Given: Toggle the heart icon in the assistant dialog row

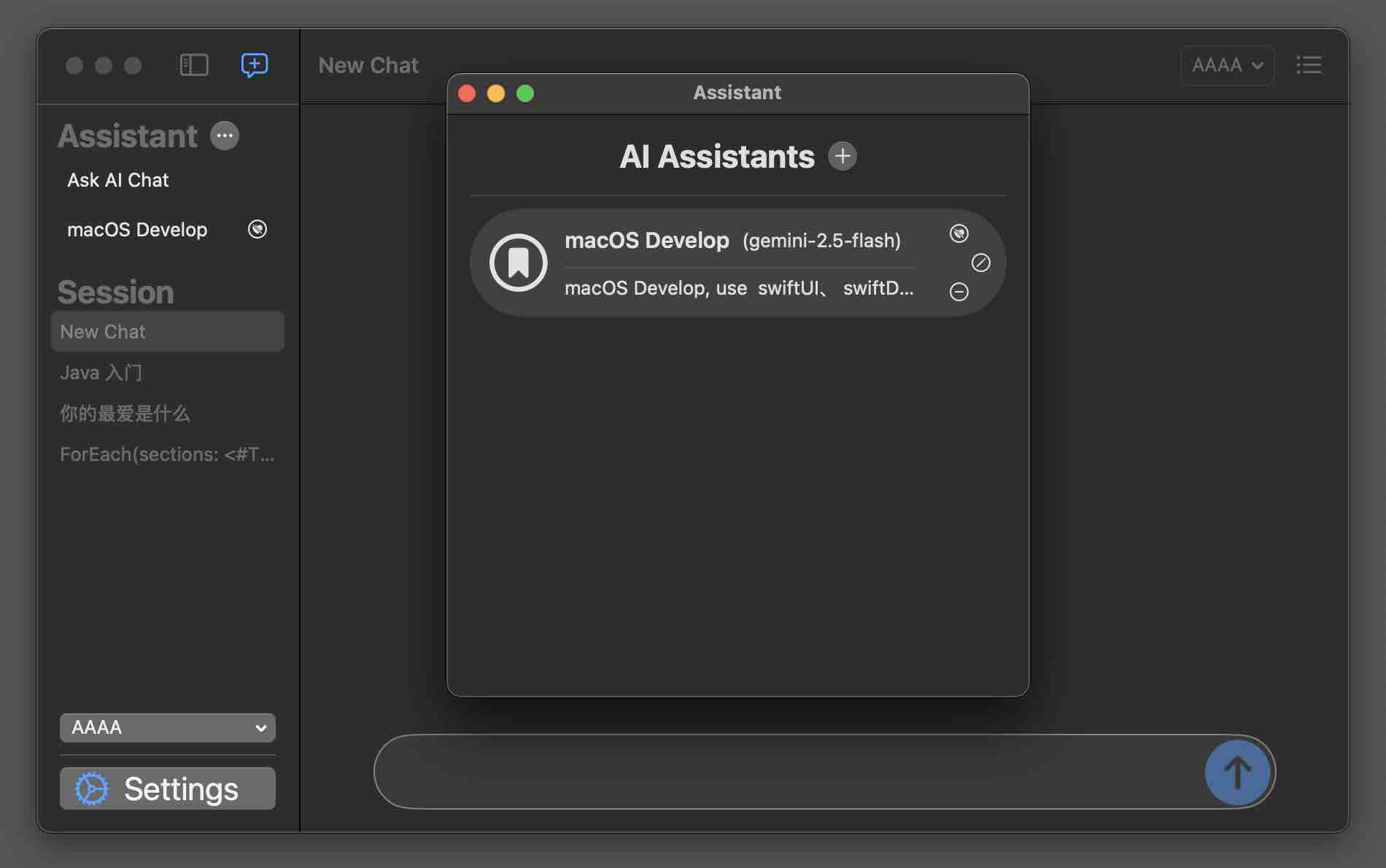Looking at the screenshot, I should coord(959,233).
